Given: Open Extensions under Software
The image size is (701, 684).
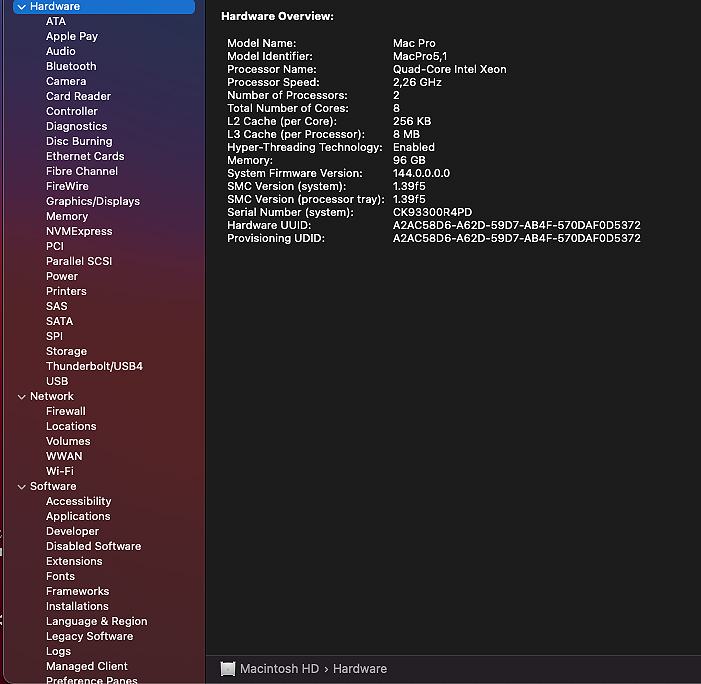Looking at the screenshot, I should coord(74,562).
